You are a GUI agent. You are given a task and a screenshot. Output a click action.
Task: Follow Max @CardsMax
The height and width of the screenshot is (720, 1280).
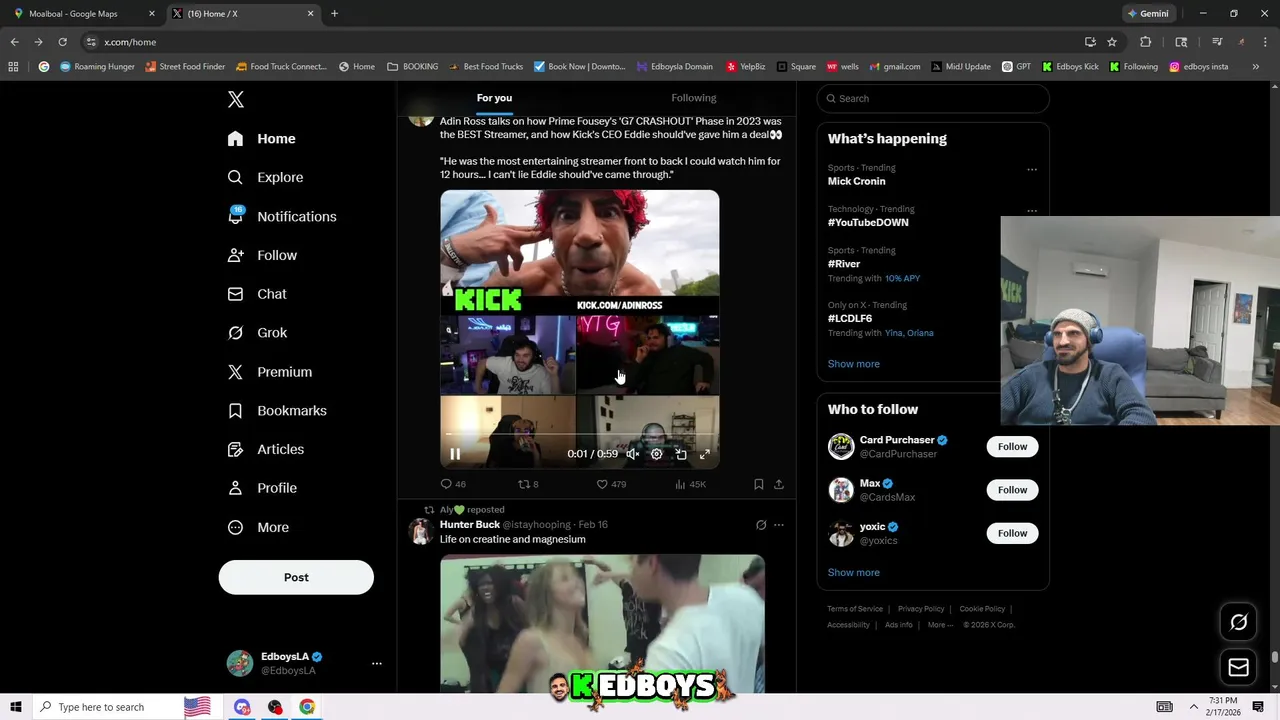tap(1012, 490)
